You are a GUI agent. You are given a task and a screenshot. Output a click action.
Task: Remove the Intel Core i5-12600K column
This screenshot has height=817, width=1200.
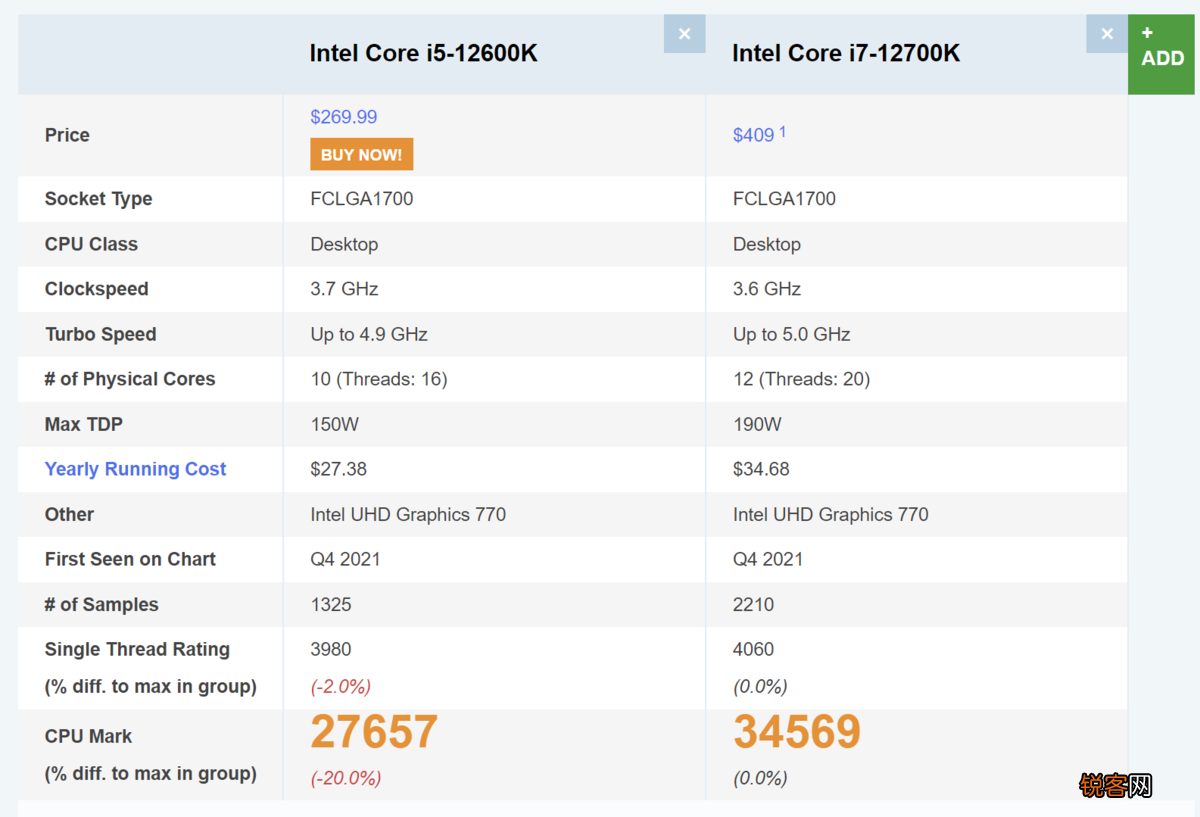pos(684,34)
